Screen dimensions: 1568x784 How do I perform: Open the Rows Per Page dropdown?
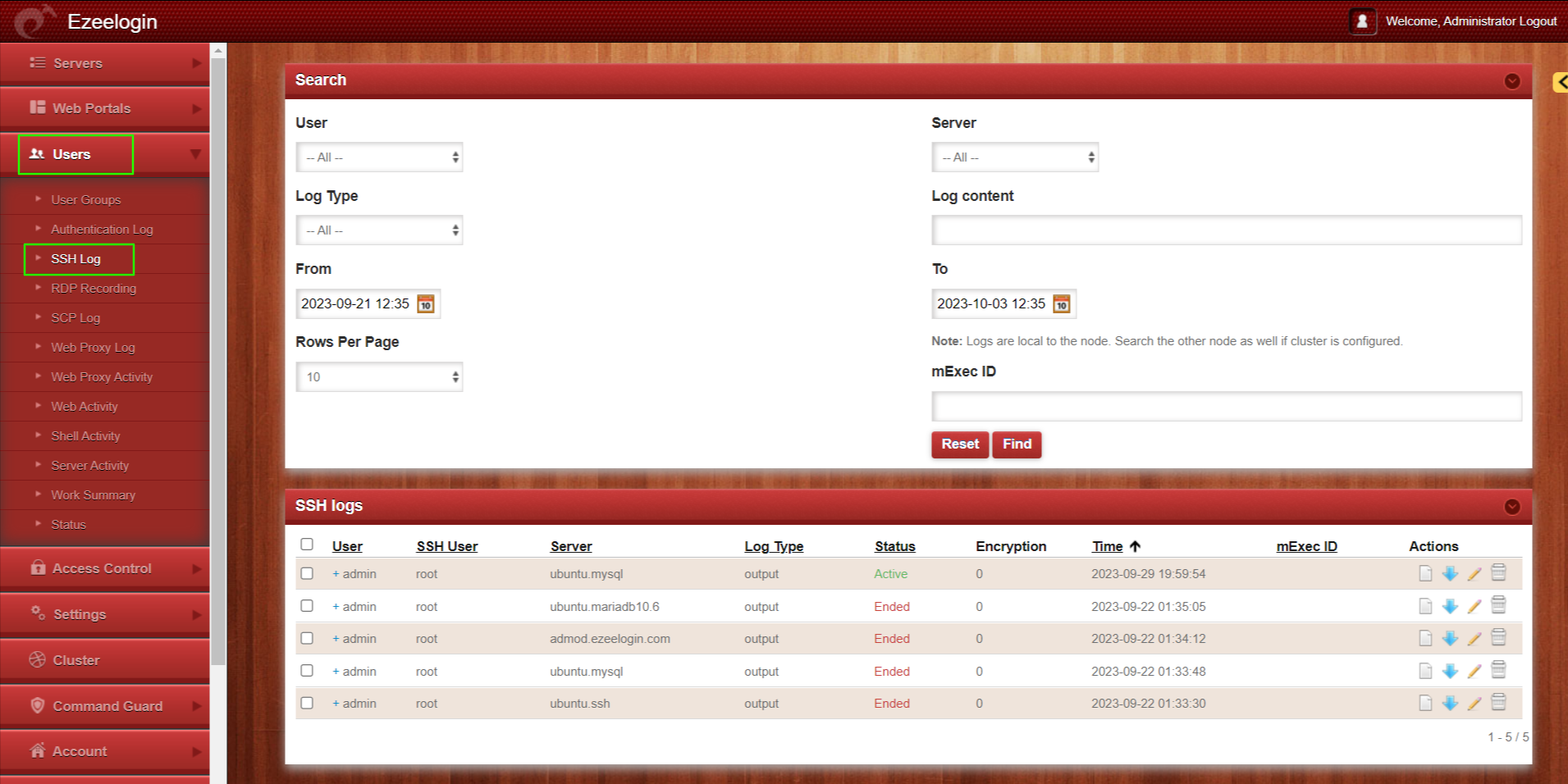point(379,377)
